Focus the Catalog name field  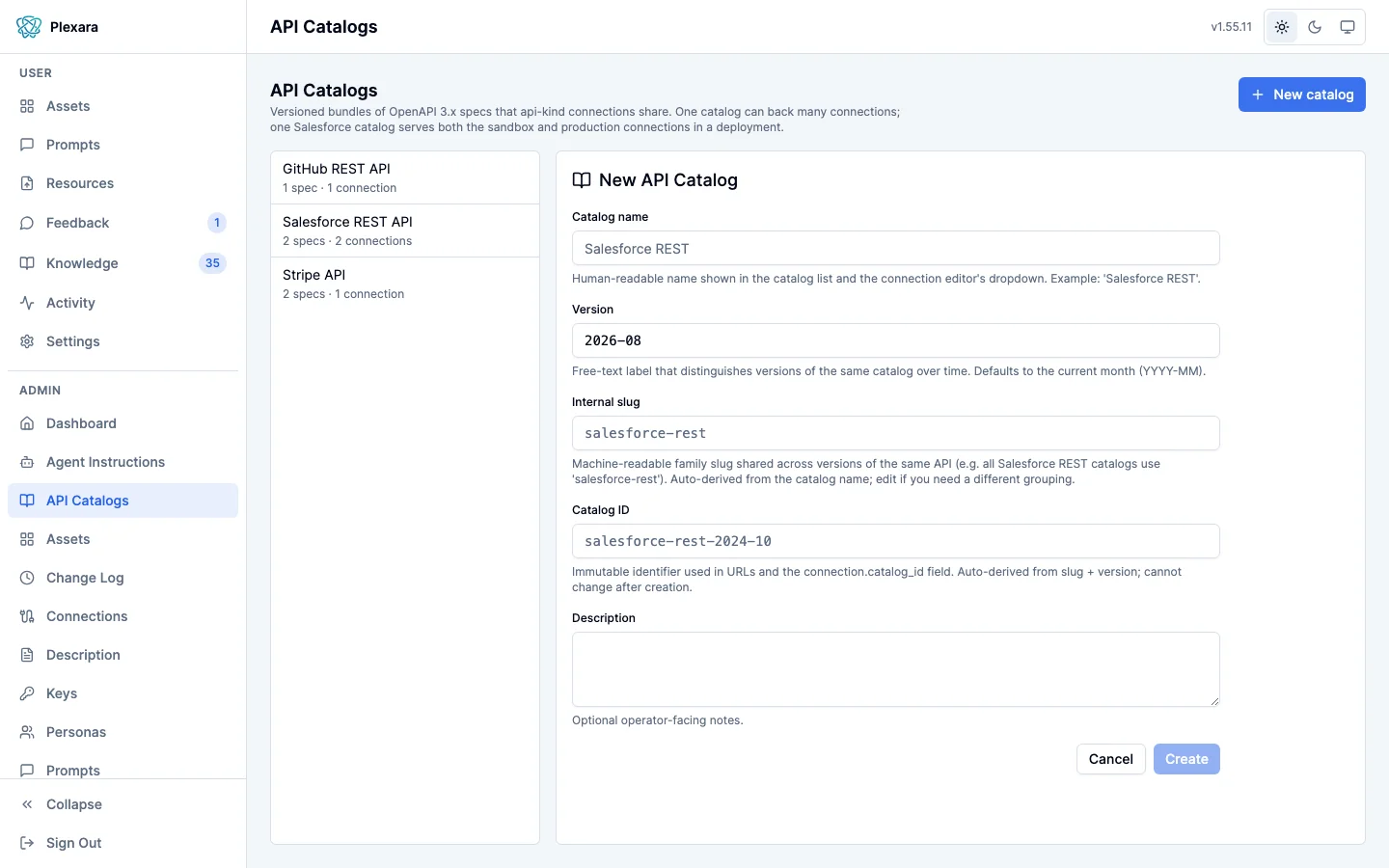[896, 248]
